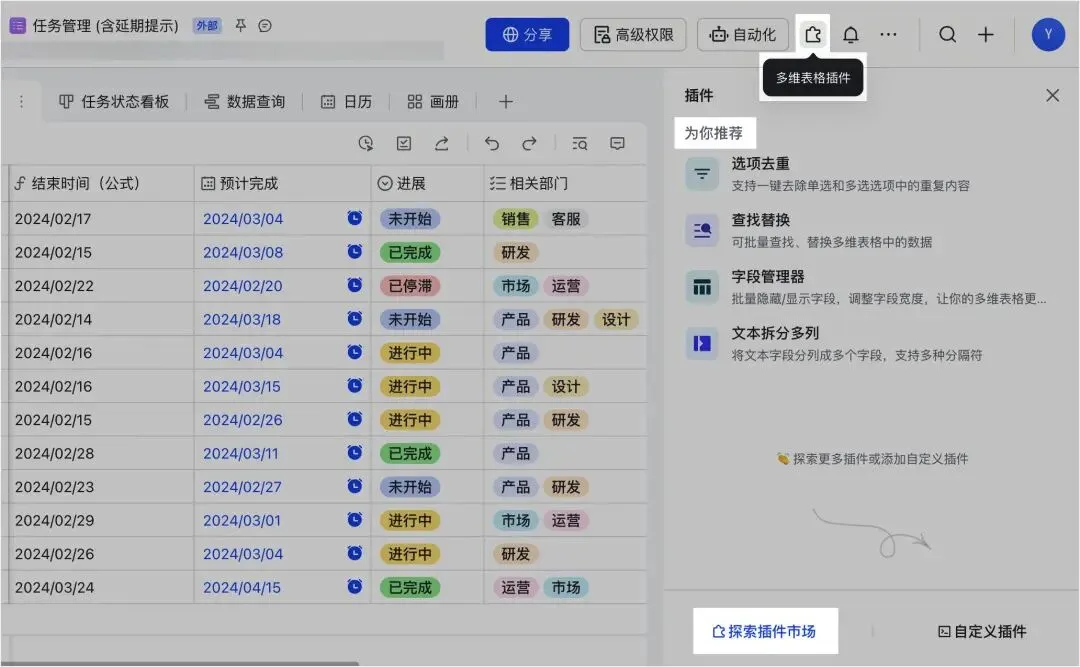The height and width of the screenshot is (667, 1080).
Task: Click the 销售 department tag
Action: click(x=515, y=218)
